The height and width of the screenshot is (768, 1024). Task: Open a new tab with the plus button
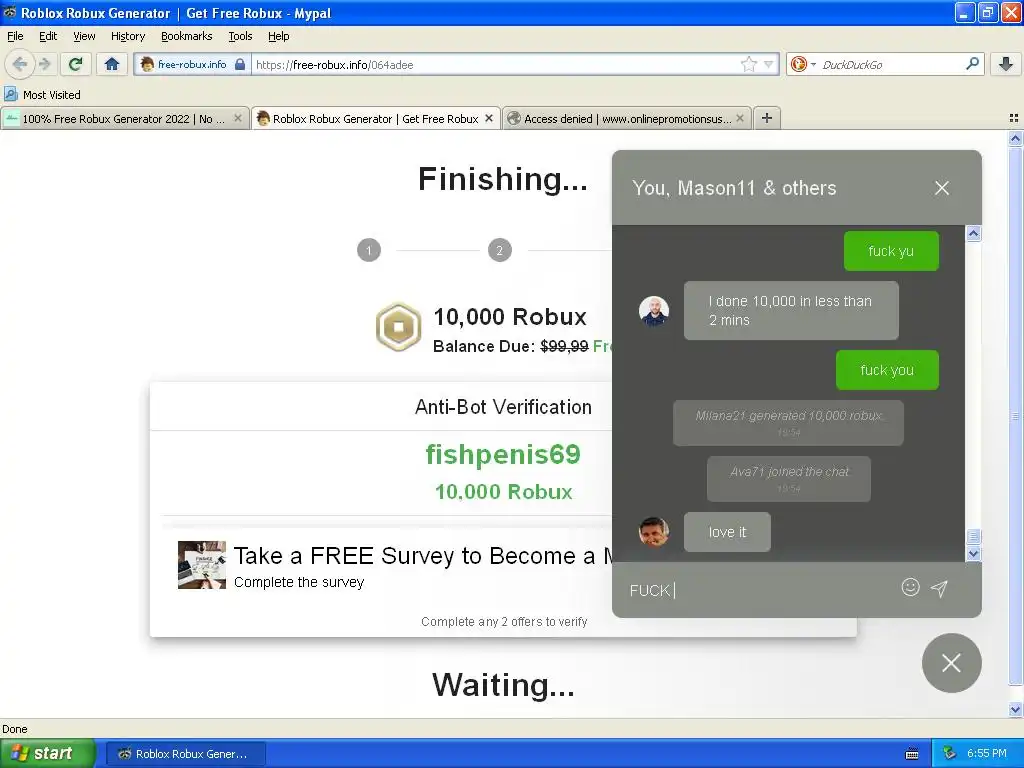767,118
